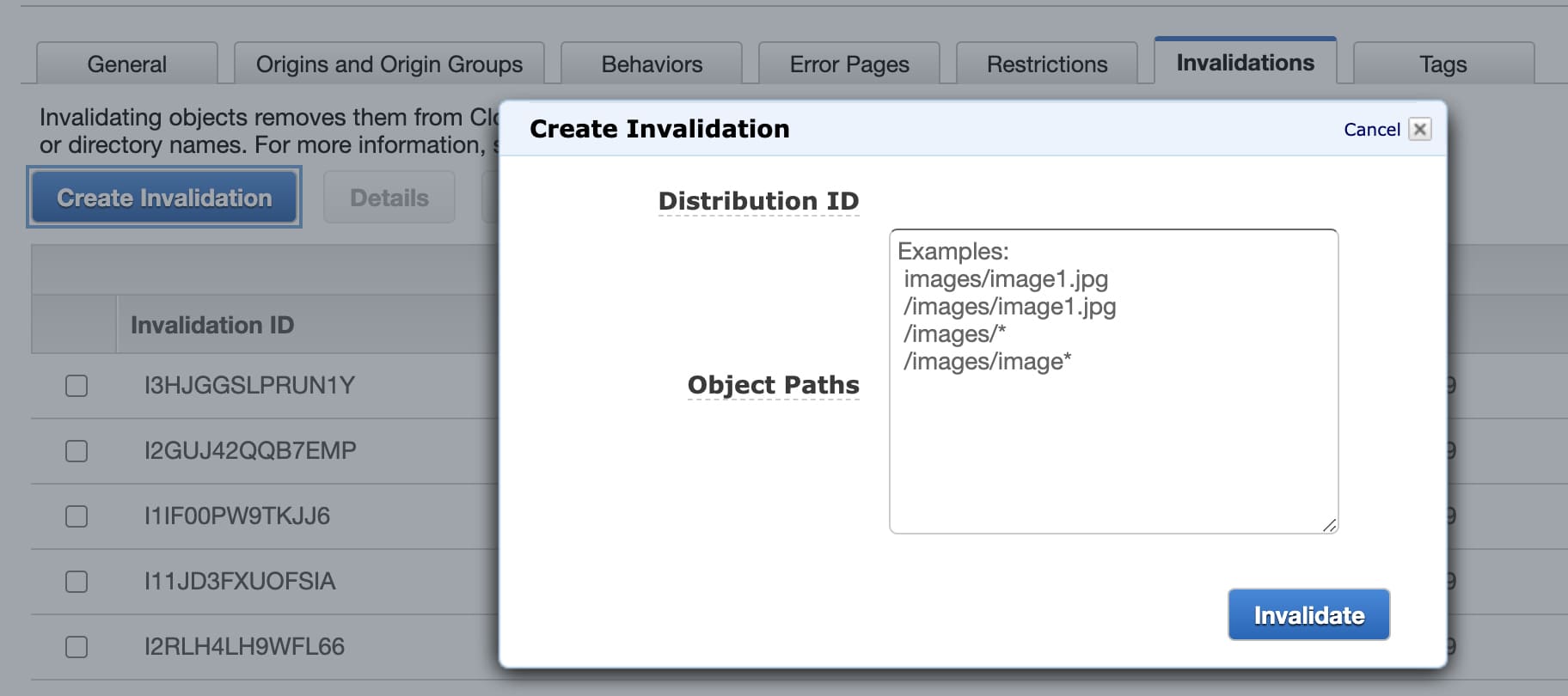Go to the Behaviors tab
The width and height of the screenshot is (1568, 696).
tap(652, 64)
